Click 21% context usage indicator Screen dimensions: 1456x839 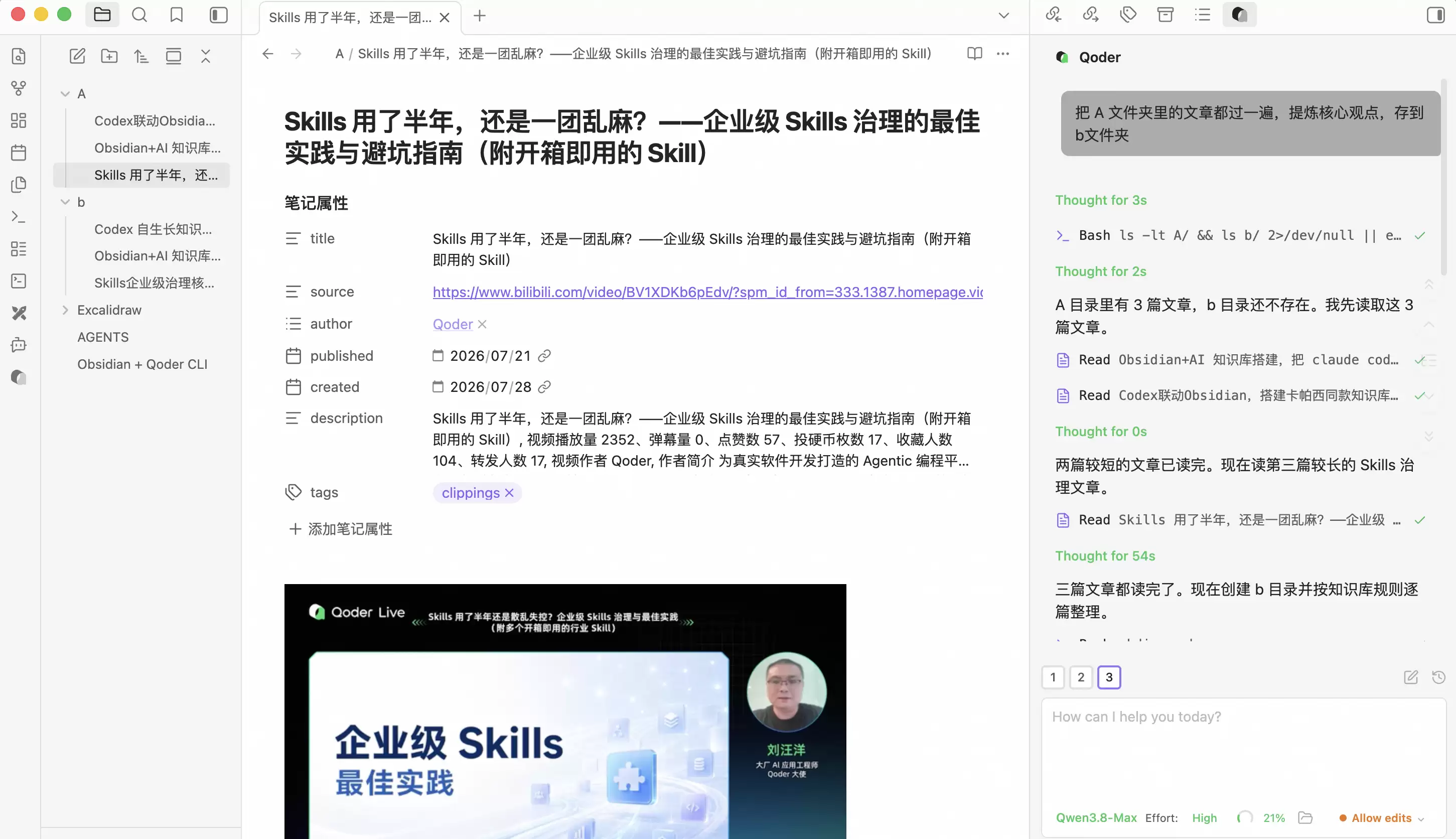(x=1261, y=818)
